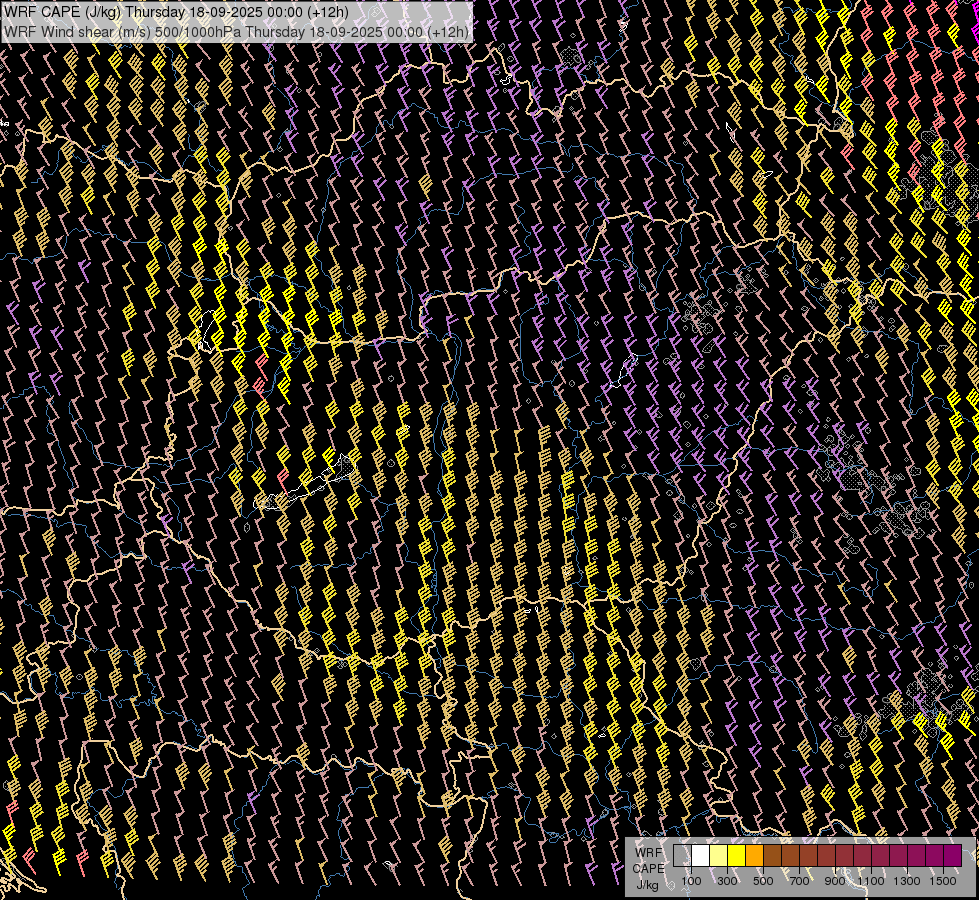Screen dimensions: 979x900
Task: Click the 1400–1500 J/kg legend swatch
Action: click(934, 856)
